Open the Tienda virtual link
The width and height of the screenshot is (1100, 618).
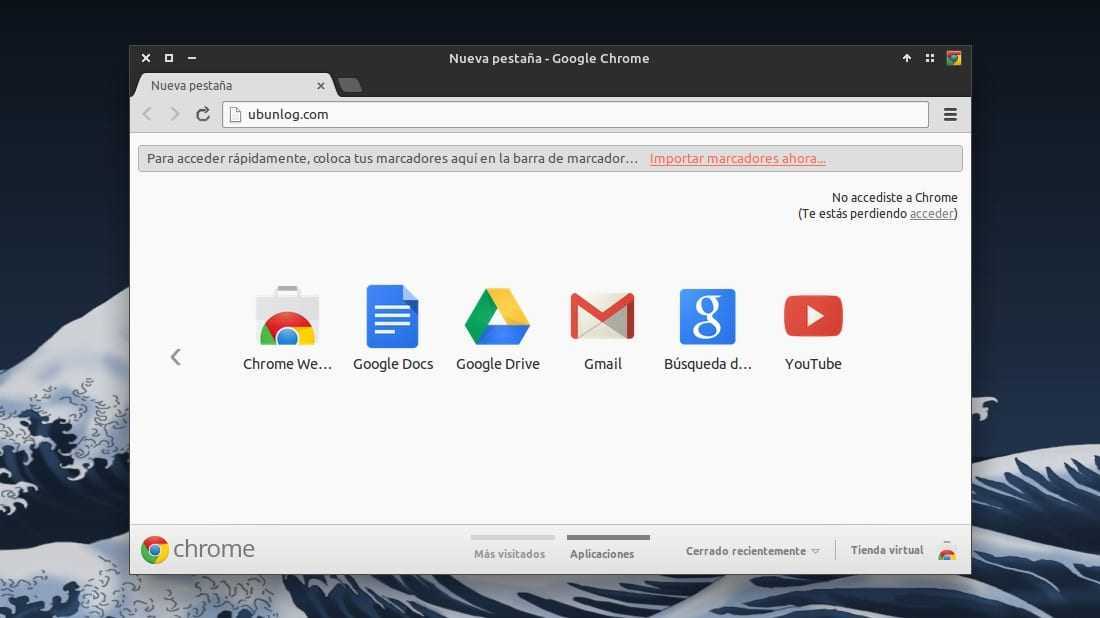pyautogui.click(x=887, y=551)
